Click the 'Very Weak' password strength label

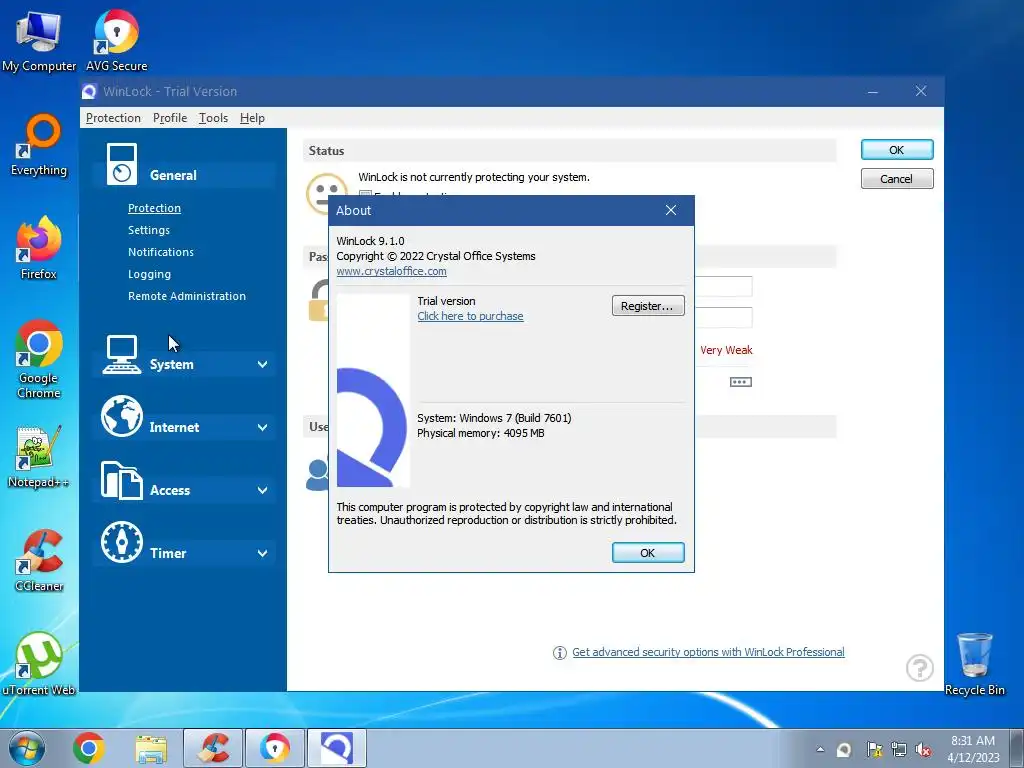click(726, 350)
